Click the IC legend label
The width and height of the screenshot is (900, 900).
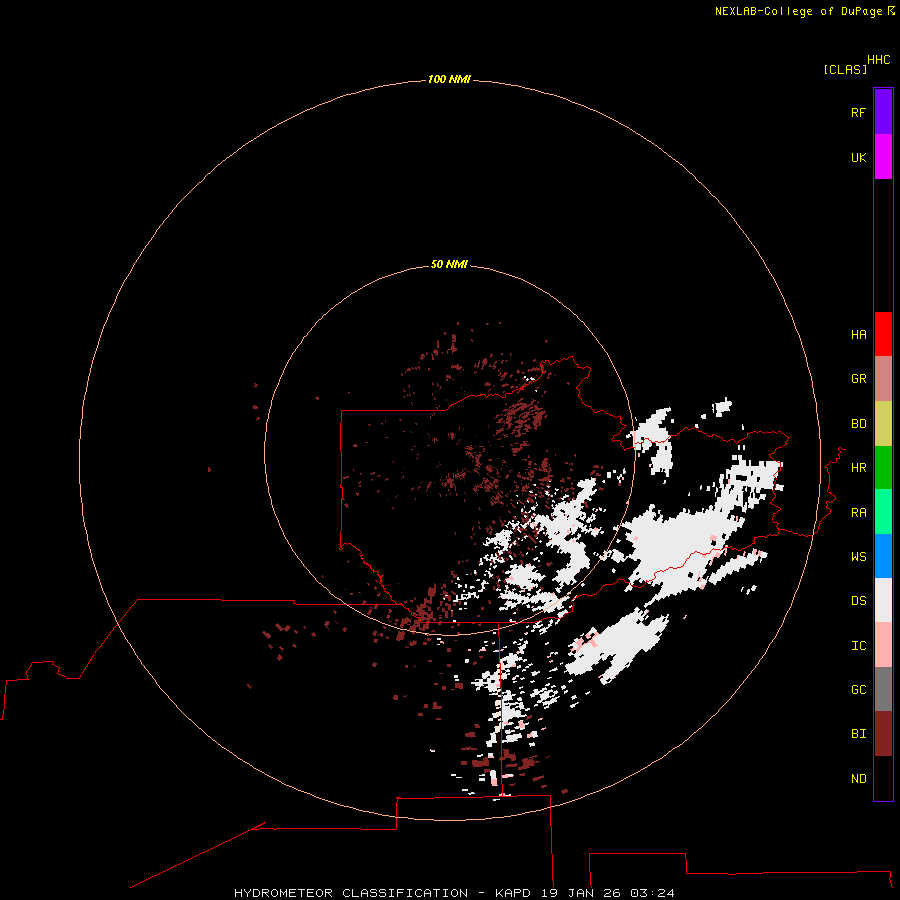[859, 646]
